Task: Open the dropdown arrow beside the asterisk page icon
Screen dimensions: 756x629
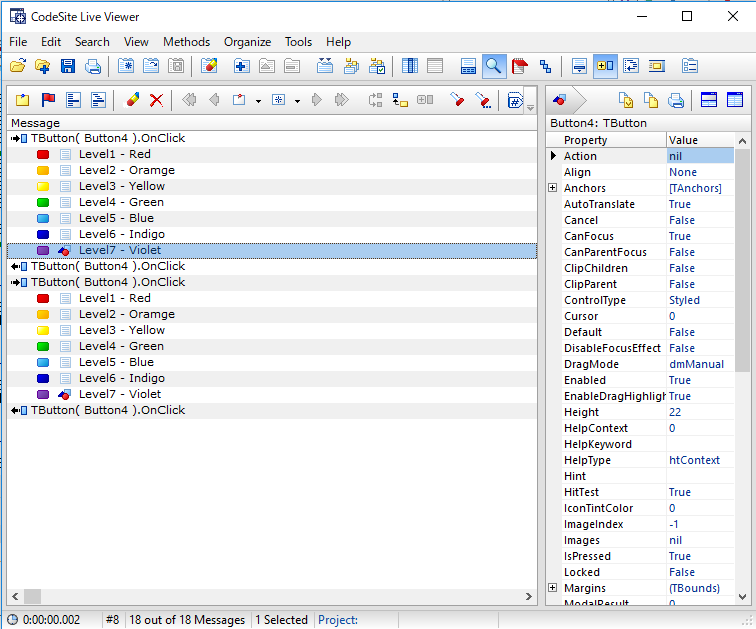Action: pos(297,101)
